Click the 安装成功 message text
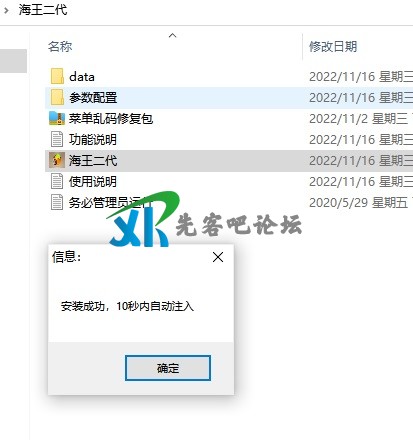 127,306
